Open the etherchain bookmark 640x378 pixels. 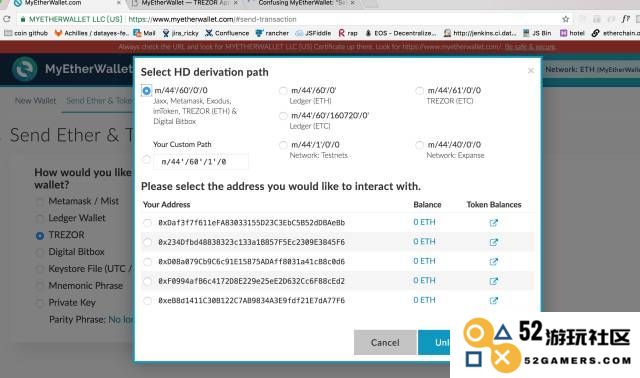click(x=616, y=33)
